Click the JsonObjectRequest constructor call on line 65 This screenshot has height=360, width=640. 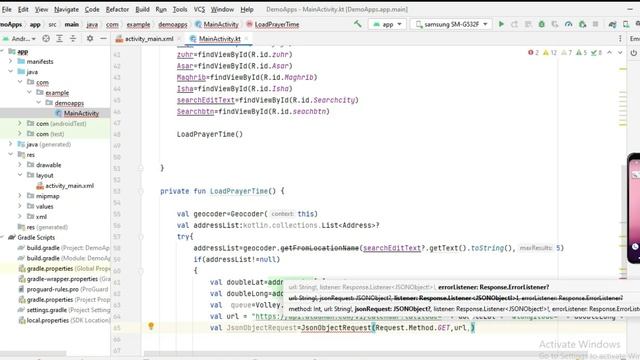pyautogui.click(x=336, y=327)
